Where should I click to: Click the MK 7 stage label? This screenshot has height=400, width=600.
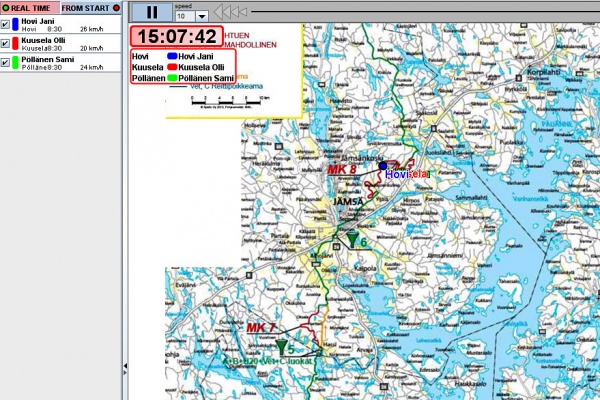(260, 328)
